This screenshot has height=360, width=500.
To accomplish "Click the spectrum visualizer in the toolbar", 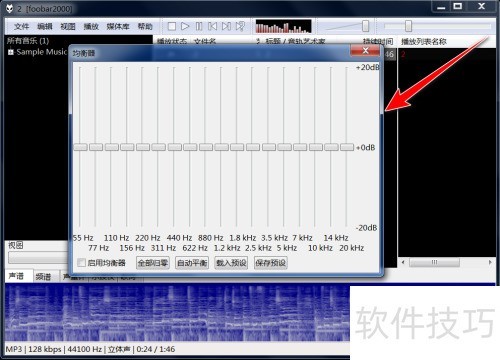I will [x=283, y=26].
